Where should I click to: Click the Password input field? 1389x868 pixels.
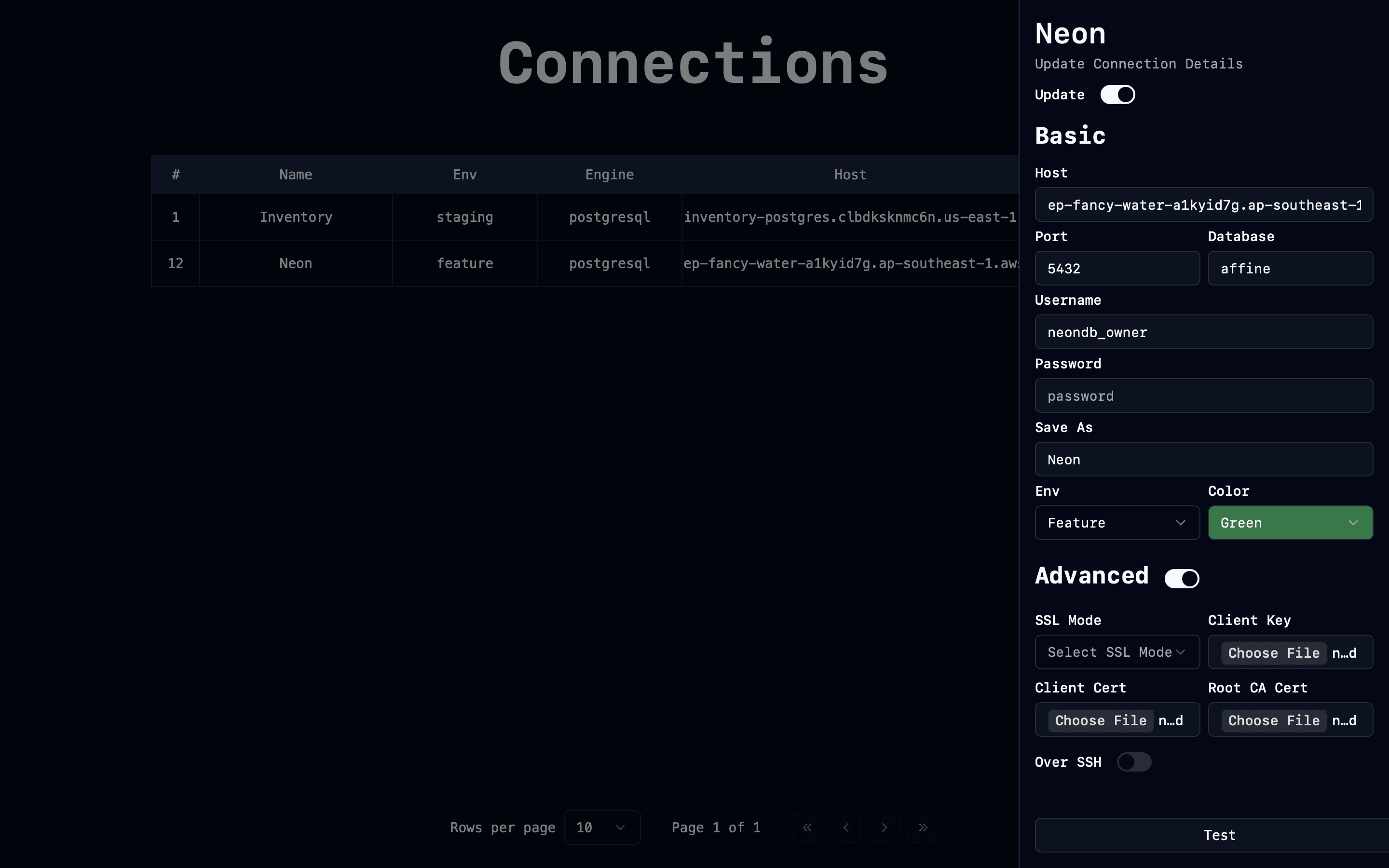[1203, 395]
